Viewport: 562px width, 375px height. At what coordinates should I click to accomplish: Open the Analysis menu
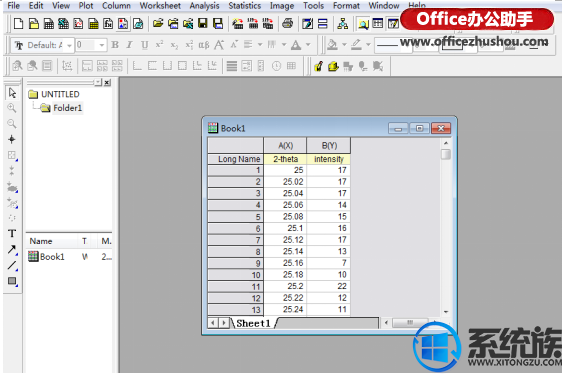point(204,6)
